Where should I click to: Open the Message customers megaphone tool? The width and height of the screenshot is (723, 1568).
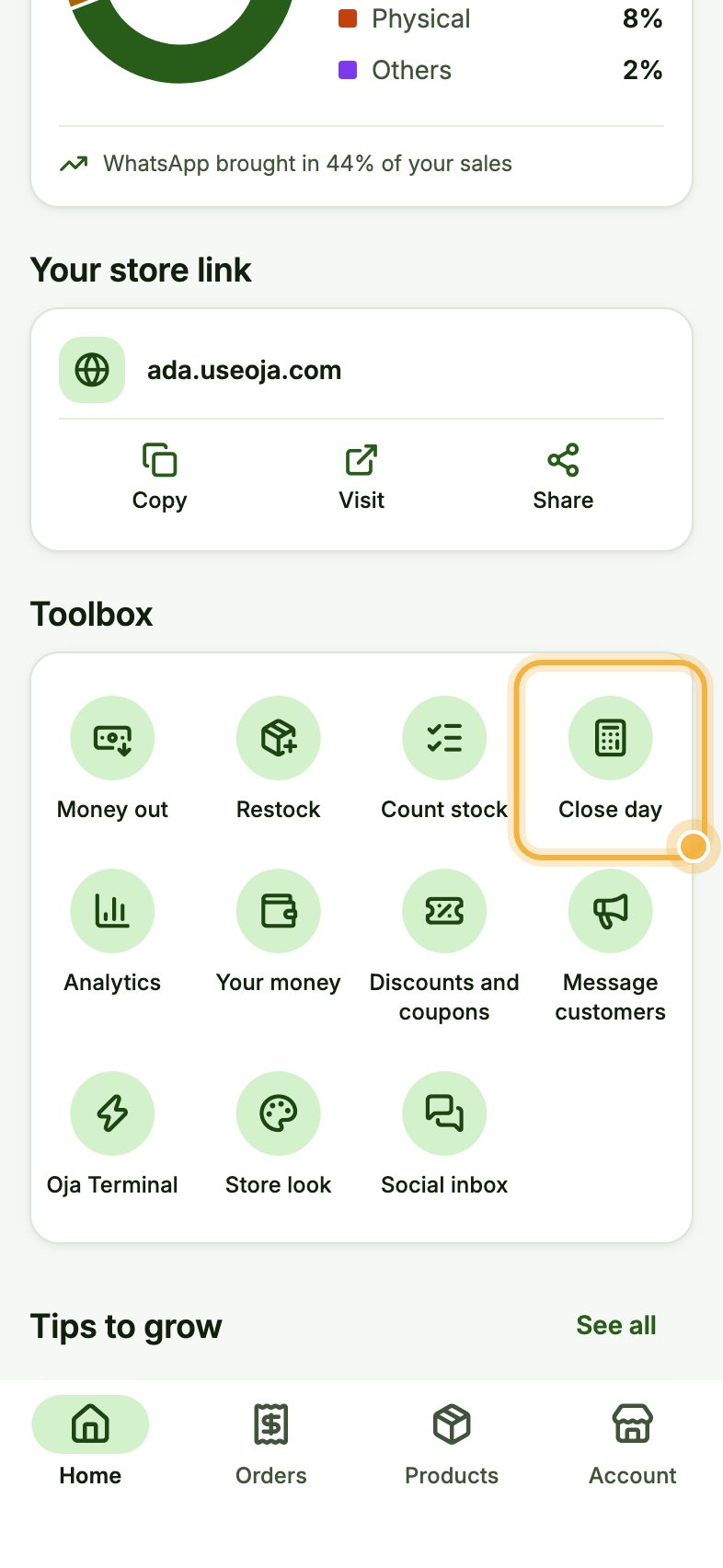point(610,947)
